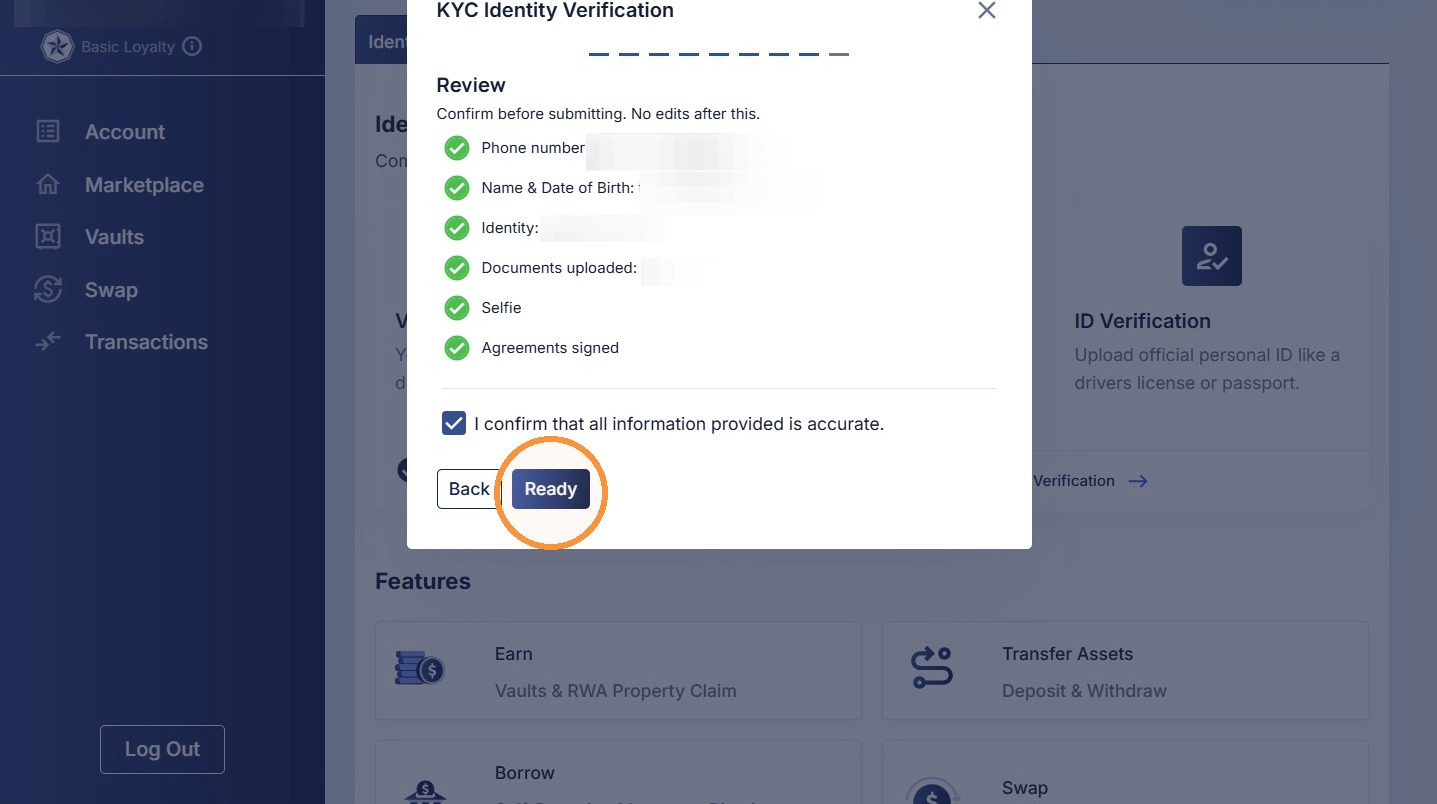The width and height of the screenshot is (1437, 804).
Task: Click the Swap circular dollar icon
Action: click(48, 289)
